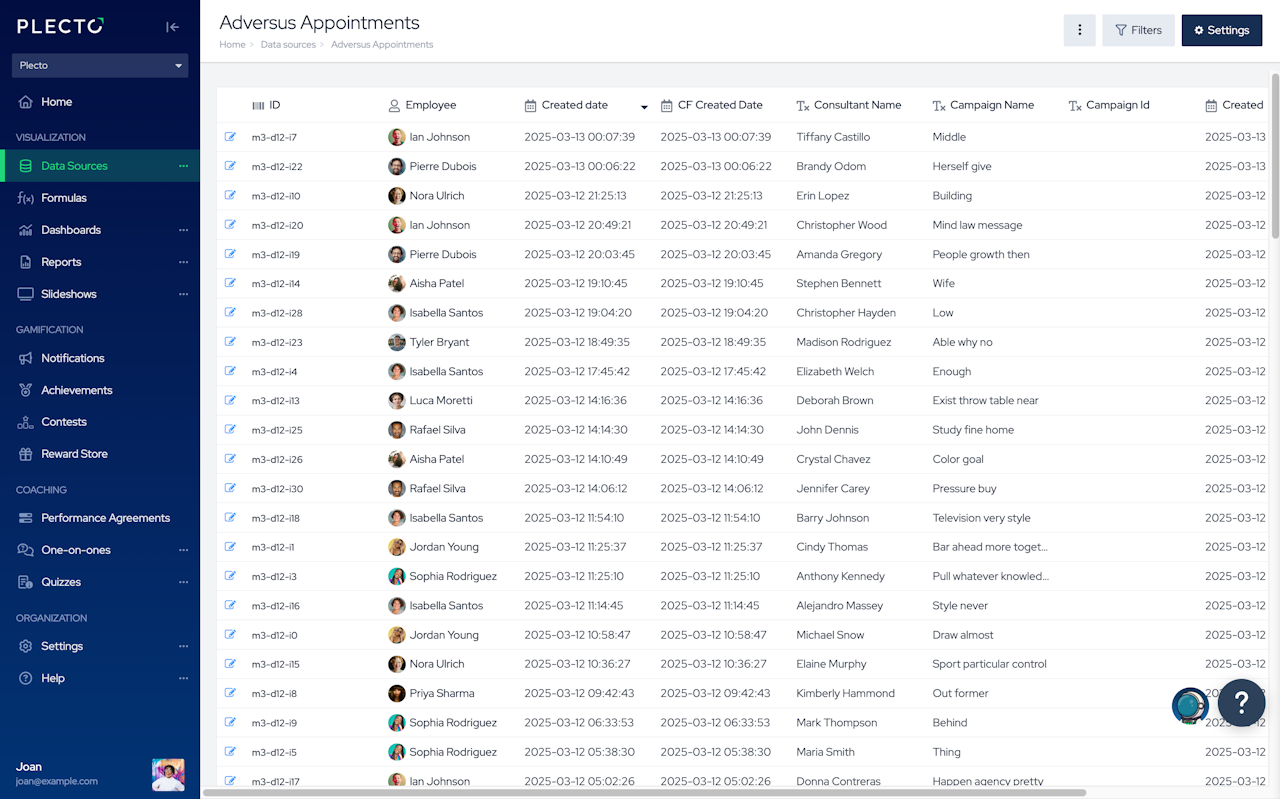Viewport: 1280px width, 799px height.
Task: Click the Performance Agreements icon
Action: point(25,518)
